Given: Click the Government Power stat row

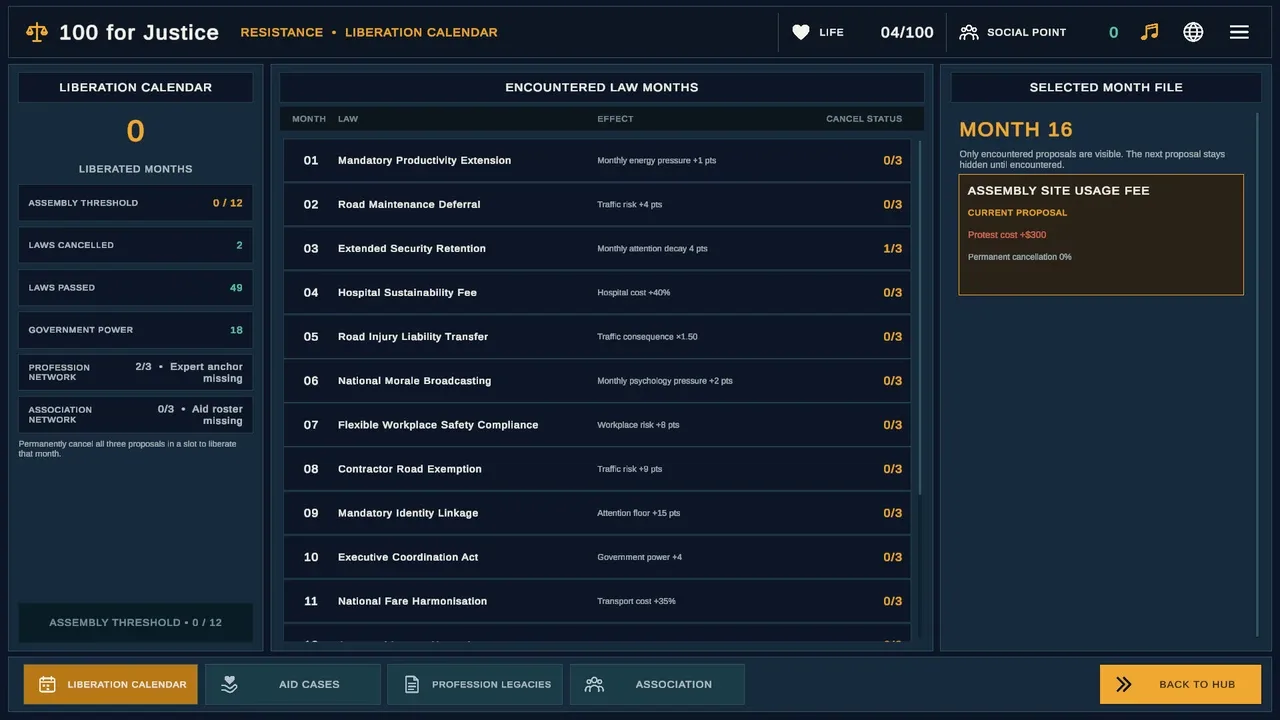Looking at the screenshot, I should coord(135,329).
